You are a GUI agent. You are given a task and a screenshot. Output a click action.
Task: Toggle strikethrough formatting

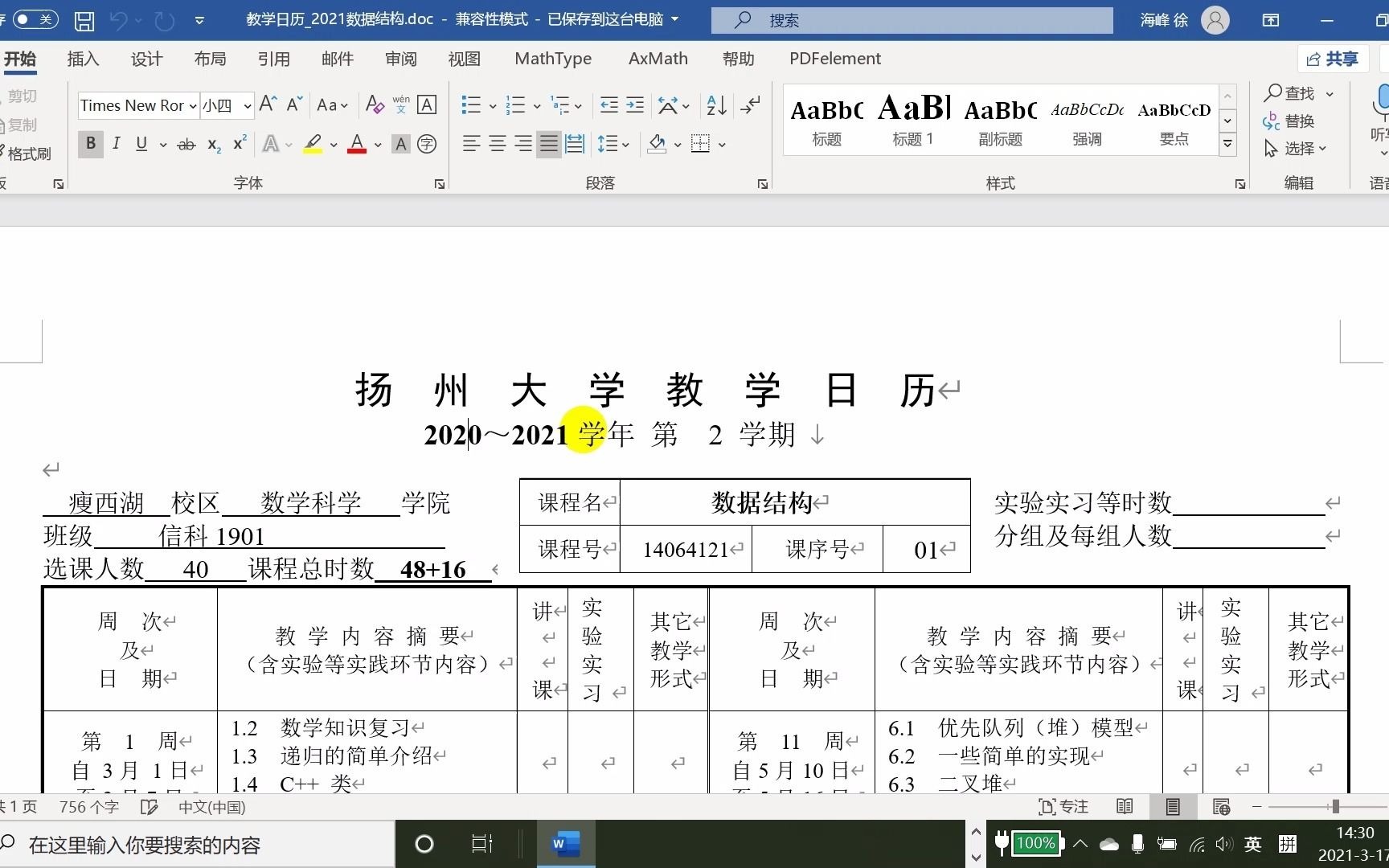tap(186, 144)
